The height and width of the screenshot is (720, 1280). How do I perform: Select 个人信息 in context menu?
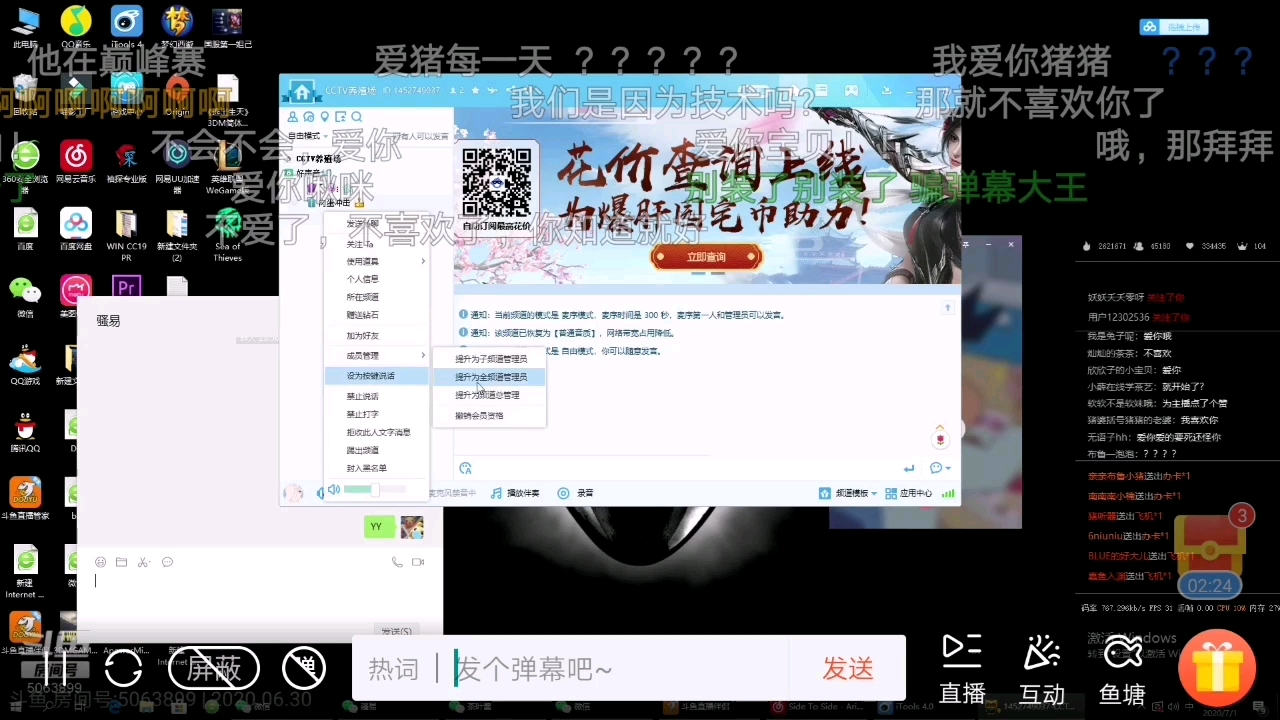point(377,279)
